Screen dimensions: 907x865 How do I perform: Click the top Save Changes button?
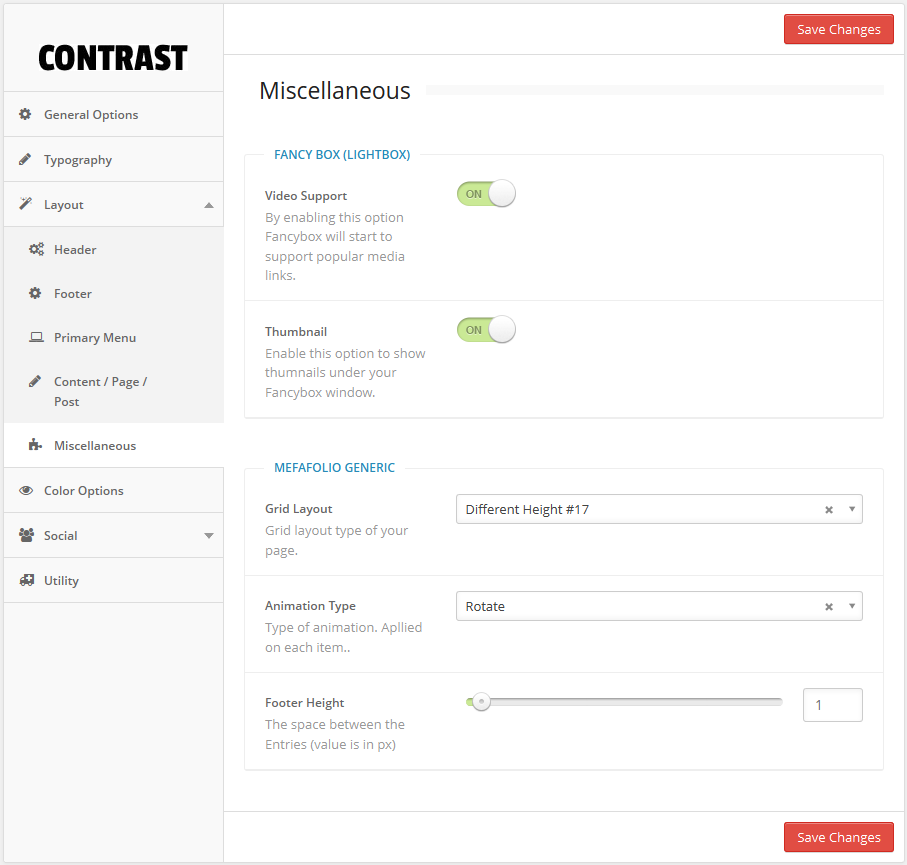838,29
